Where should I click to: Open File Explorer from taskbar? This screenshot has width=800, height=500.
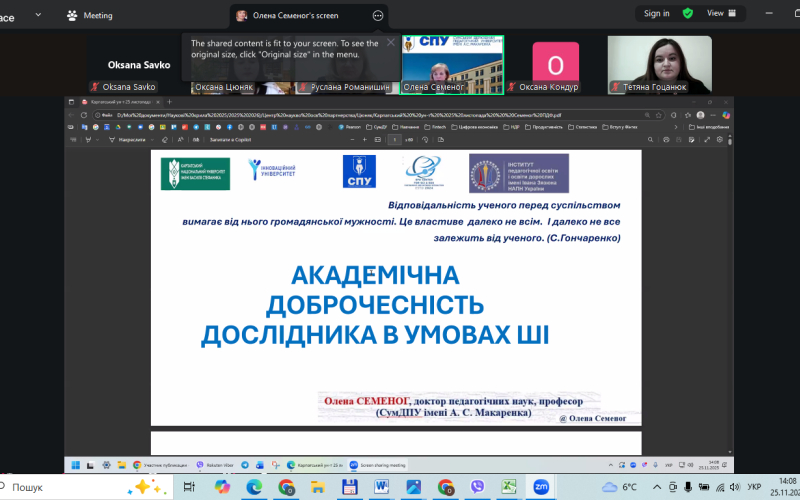(318, 487)
